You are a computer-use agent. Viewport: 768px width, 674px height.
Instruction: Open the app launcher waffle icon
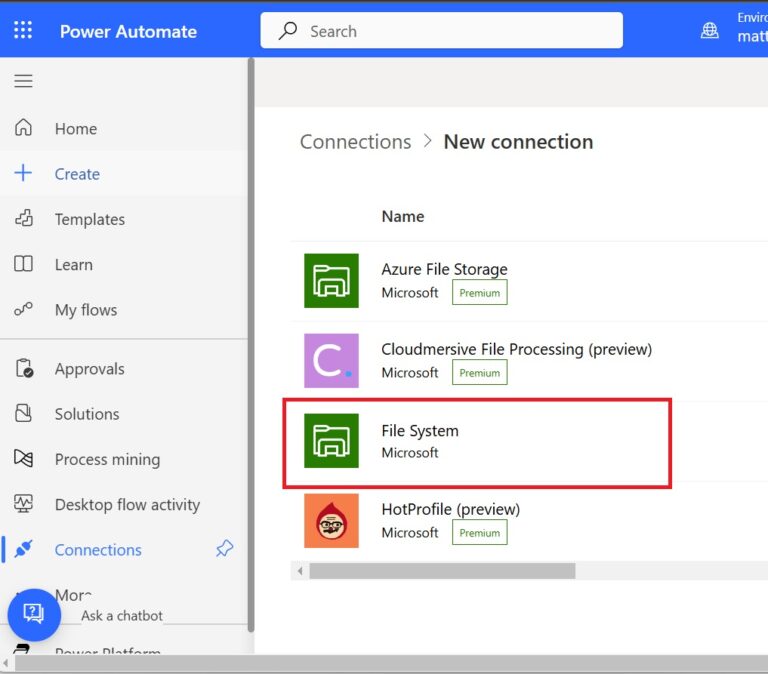(x=23, y=30)
